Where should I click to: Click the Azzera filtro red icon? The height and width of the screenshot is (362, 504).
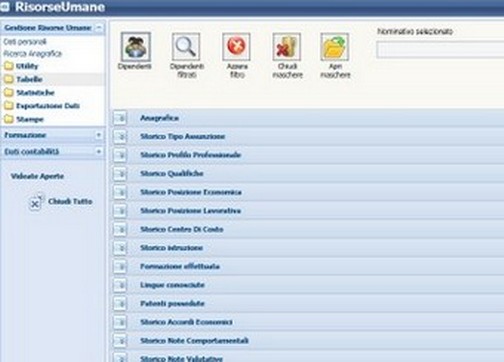(x=236, y=47)
